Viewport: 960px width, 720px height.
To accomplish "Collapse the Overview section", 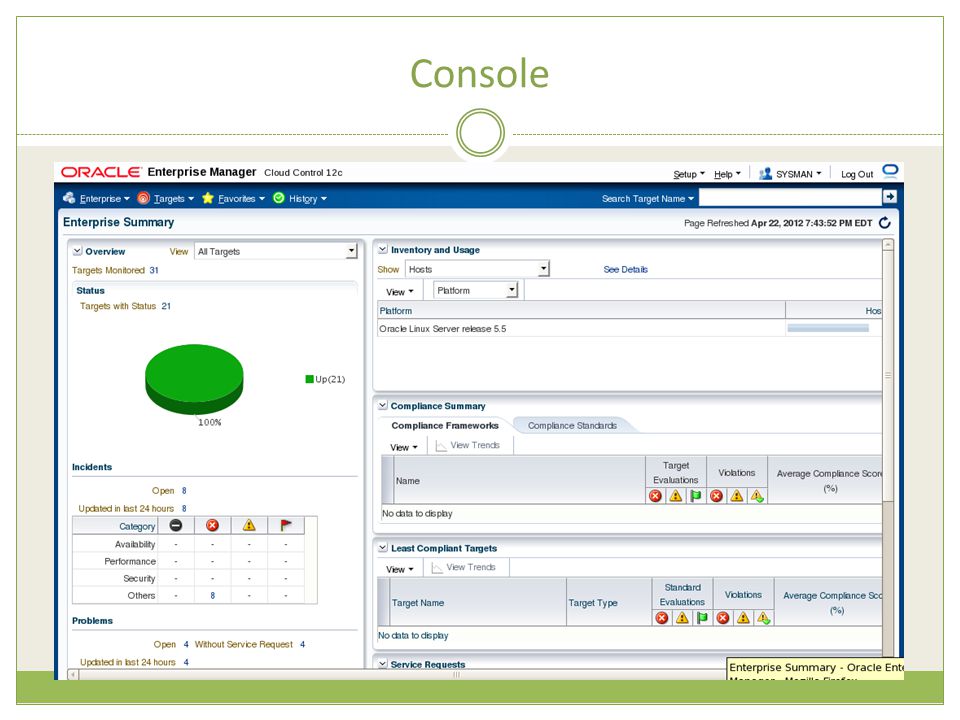I will [77, 251].
